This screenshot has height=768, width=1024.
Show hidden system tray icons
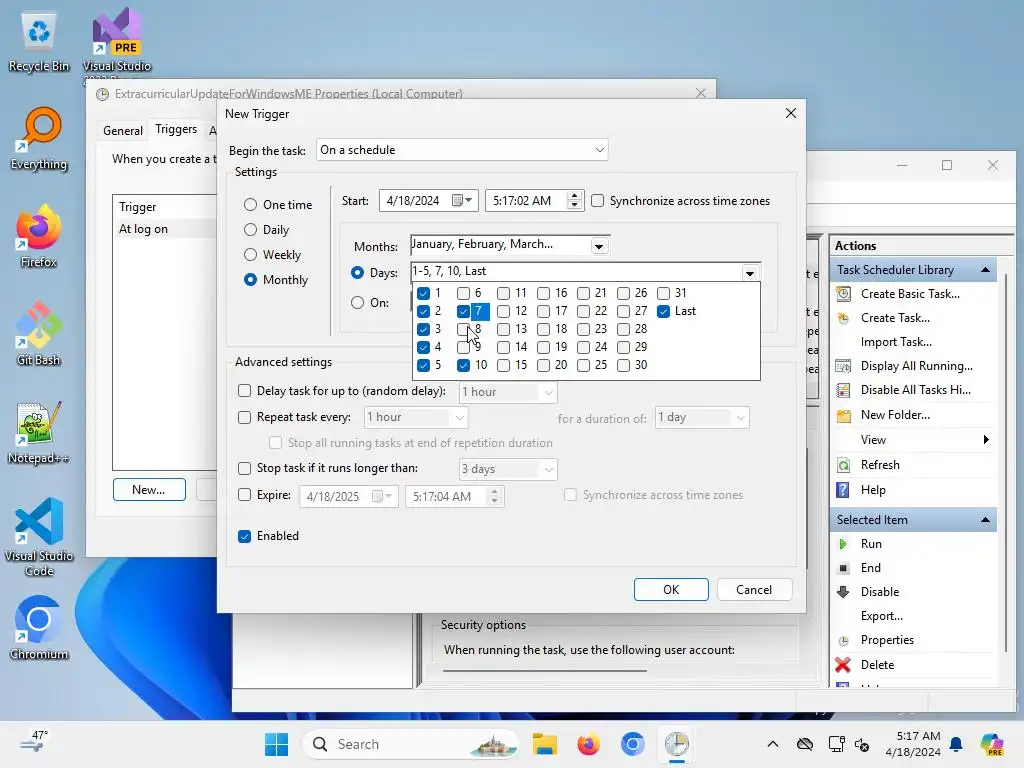773,744
